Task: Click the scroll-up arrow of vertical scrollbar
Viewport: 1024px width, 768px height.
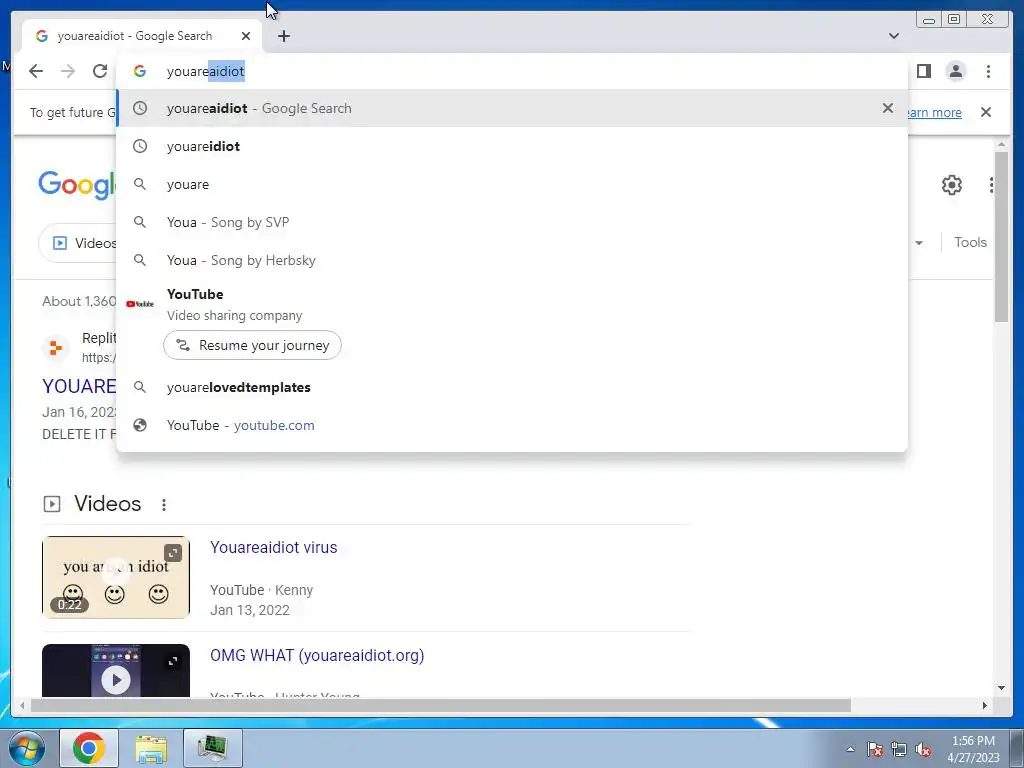Action: point(1002,144)
